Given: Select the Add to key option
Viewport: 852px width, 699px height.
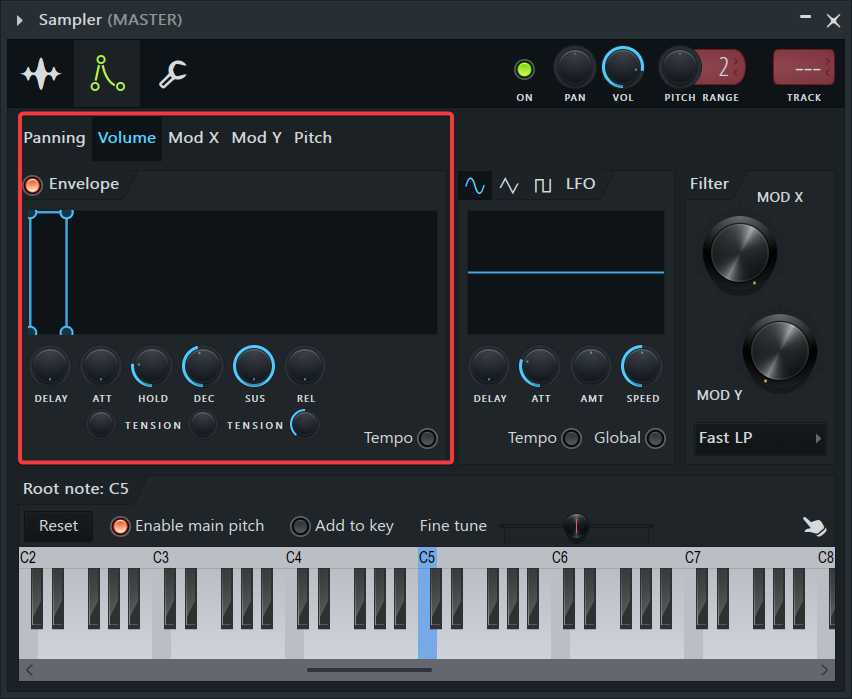Looking at the screenshot, I should coord(301,526).
